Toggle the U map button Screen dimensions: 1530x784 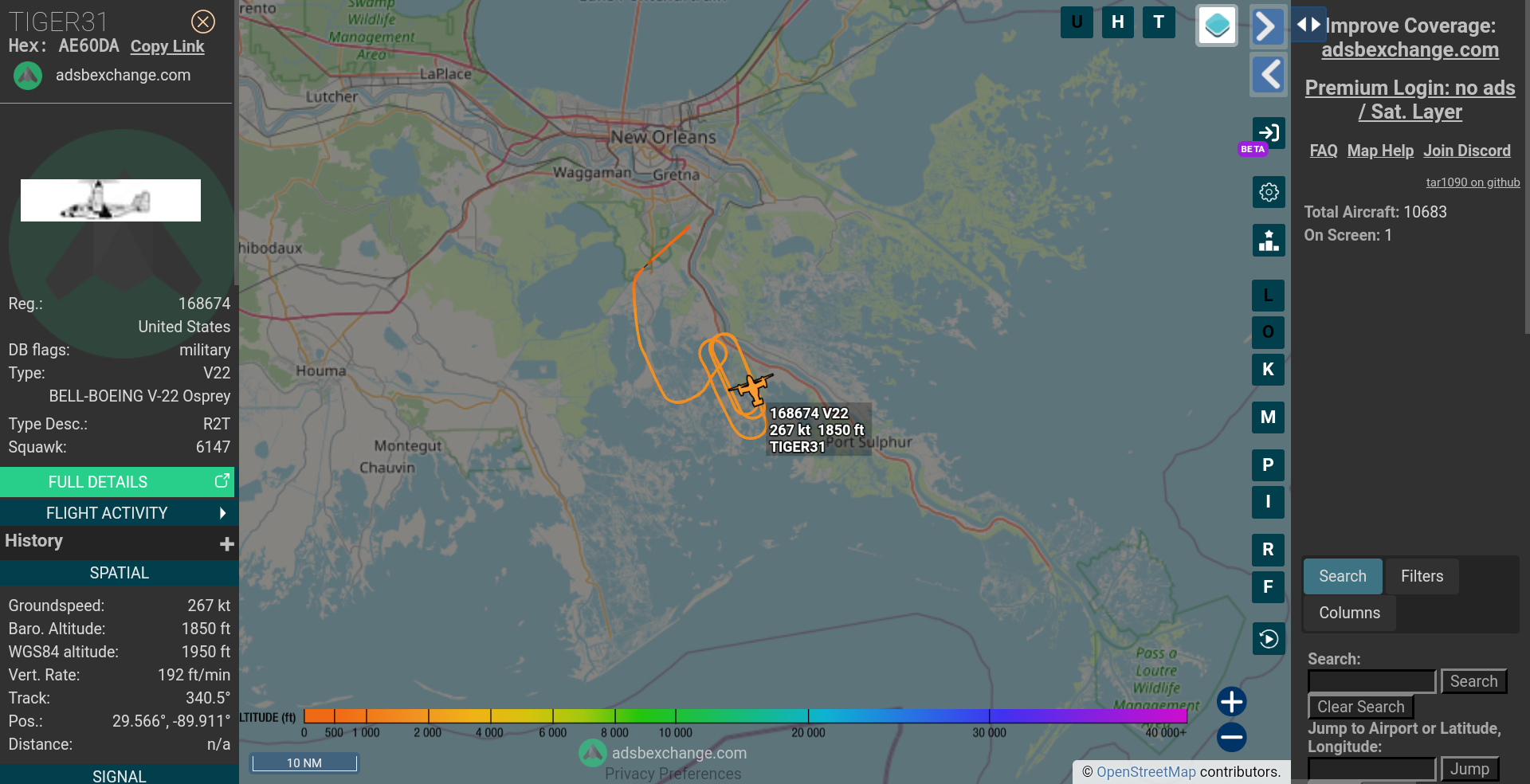pyautogui.click(x=1077, y=22)
